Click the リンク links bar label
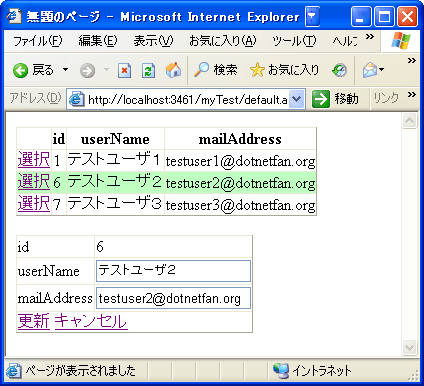 point(386,99)
